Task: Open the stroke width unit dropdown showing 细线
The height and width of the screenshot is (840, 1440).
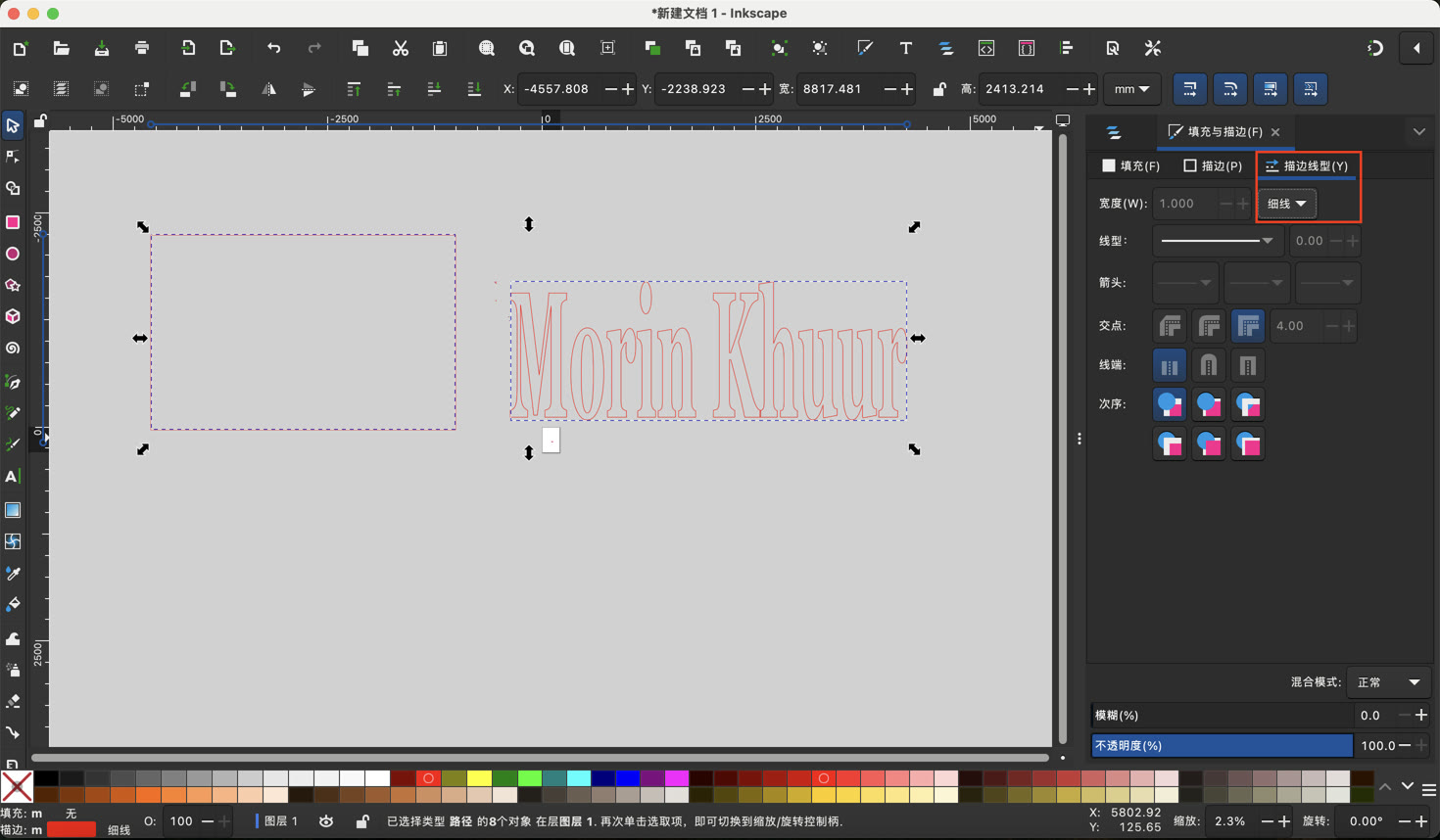Action: pos(1286,204)
